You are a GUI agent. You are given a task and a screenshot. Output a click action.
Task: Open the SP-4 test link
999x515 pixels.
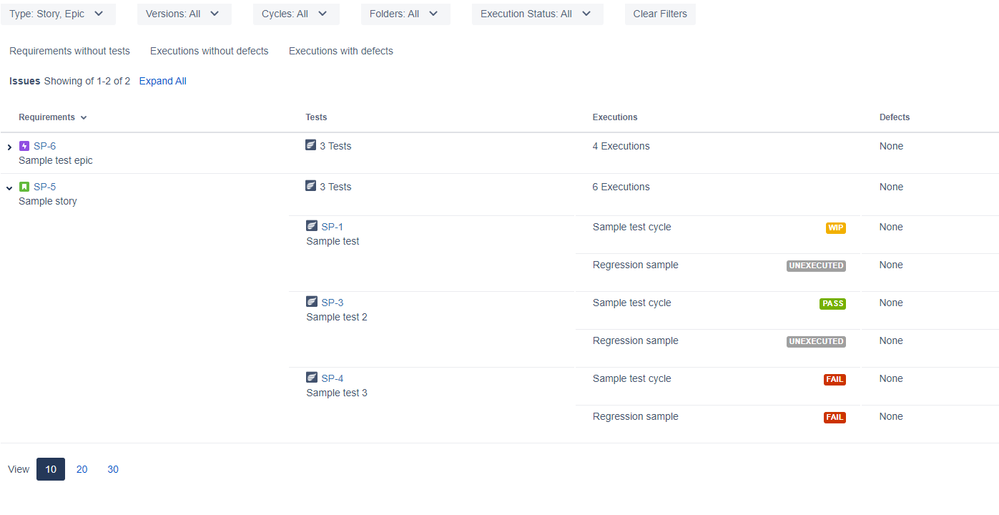(332, 379)
